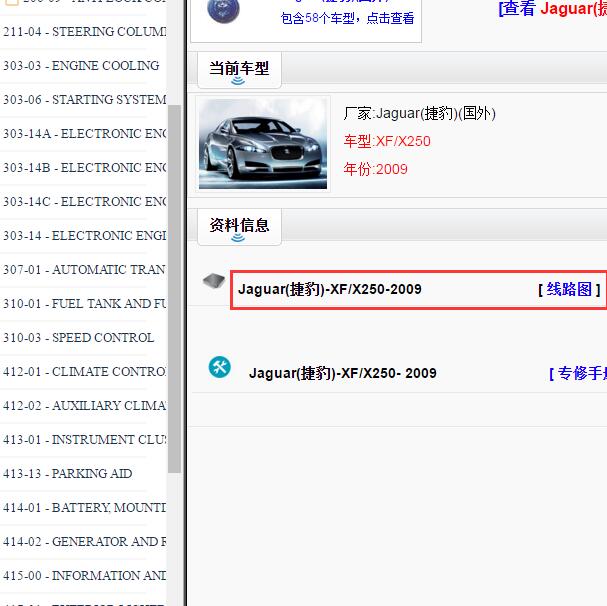Click the 年份:2009 text

tap(376, 170)
